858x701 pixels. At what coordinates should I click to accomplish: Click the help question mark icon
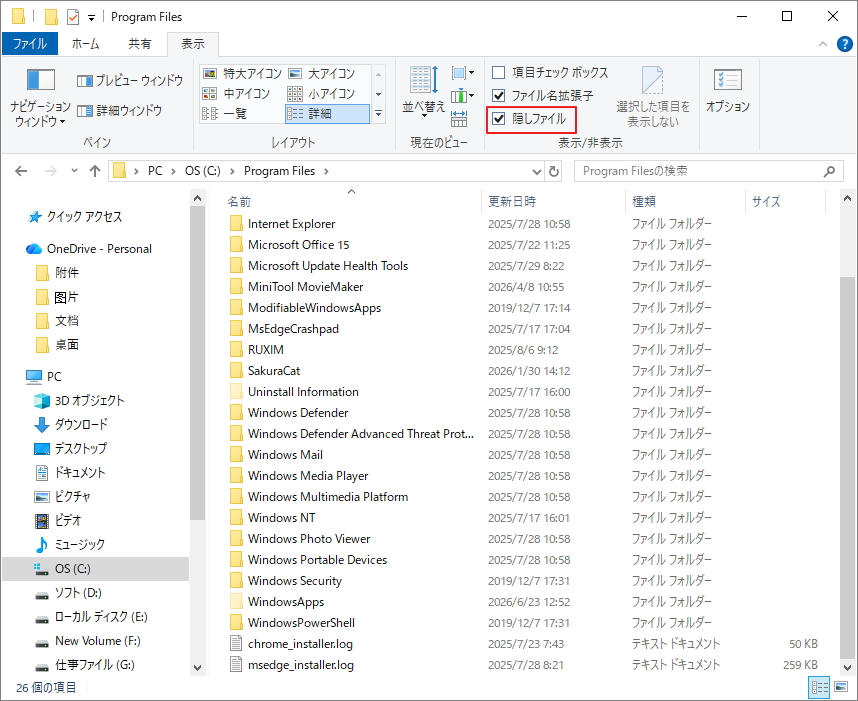(845, 44)
